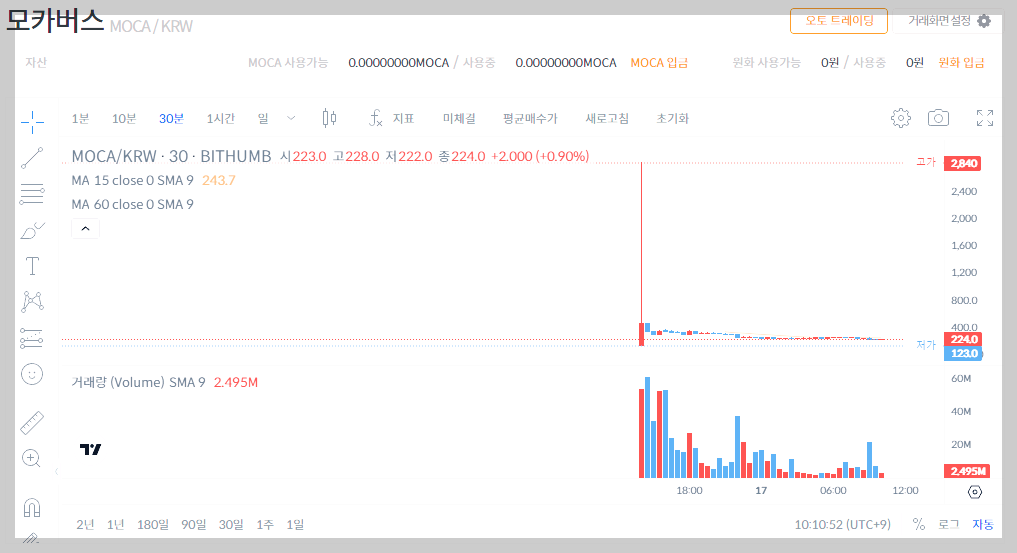
Task: Toggle the magnet snap mode
Action: pyautogui.click(x=32, y=508)
